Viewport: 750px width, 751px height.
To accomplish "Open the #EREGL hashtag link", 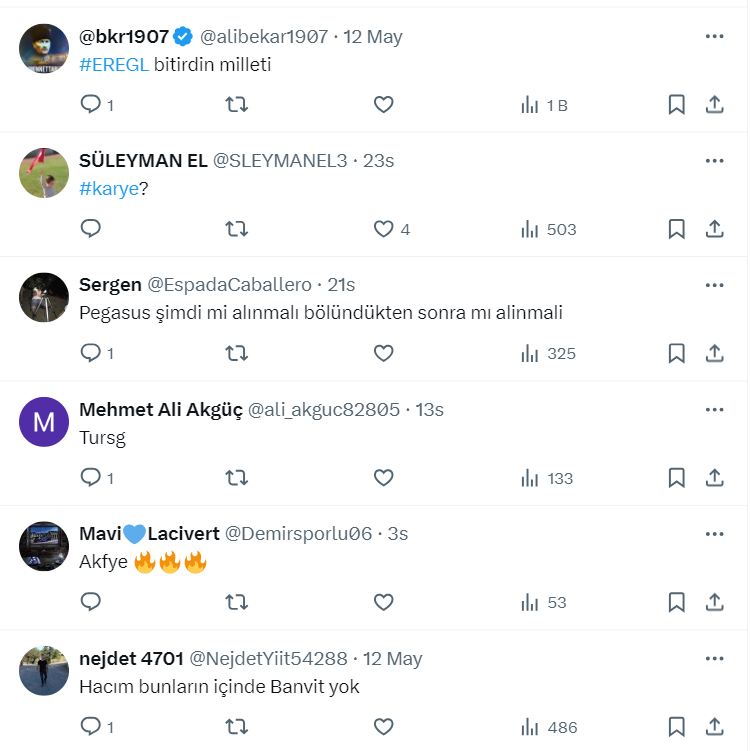I will [x=114, y=64].
